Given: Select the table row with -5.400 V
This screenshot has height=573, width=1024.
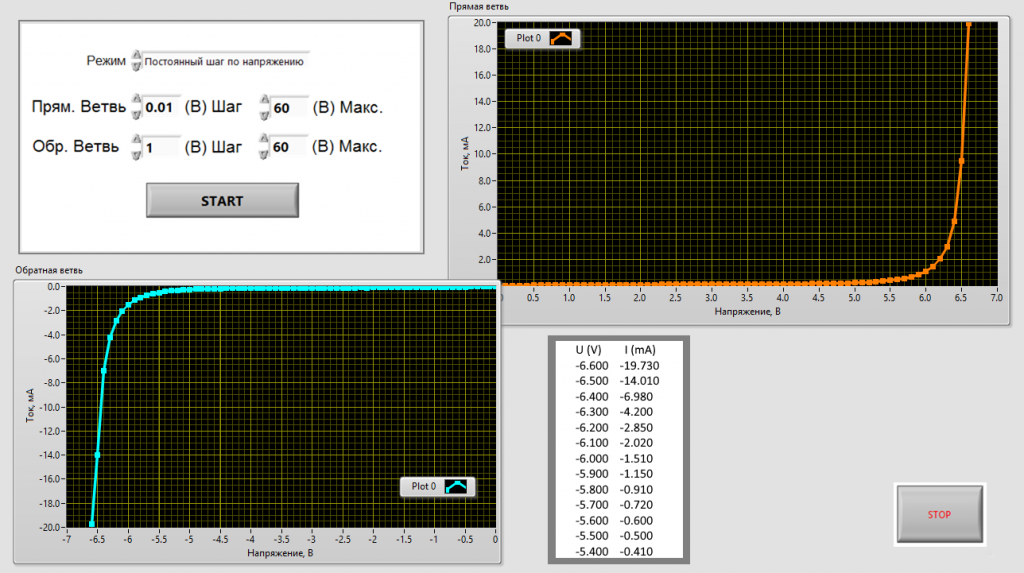Looking at the screenshot, I should (616, 551).
